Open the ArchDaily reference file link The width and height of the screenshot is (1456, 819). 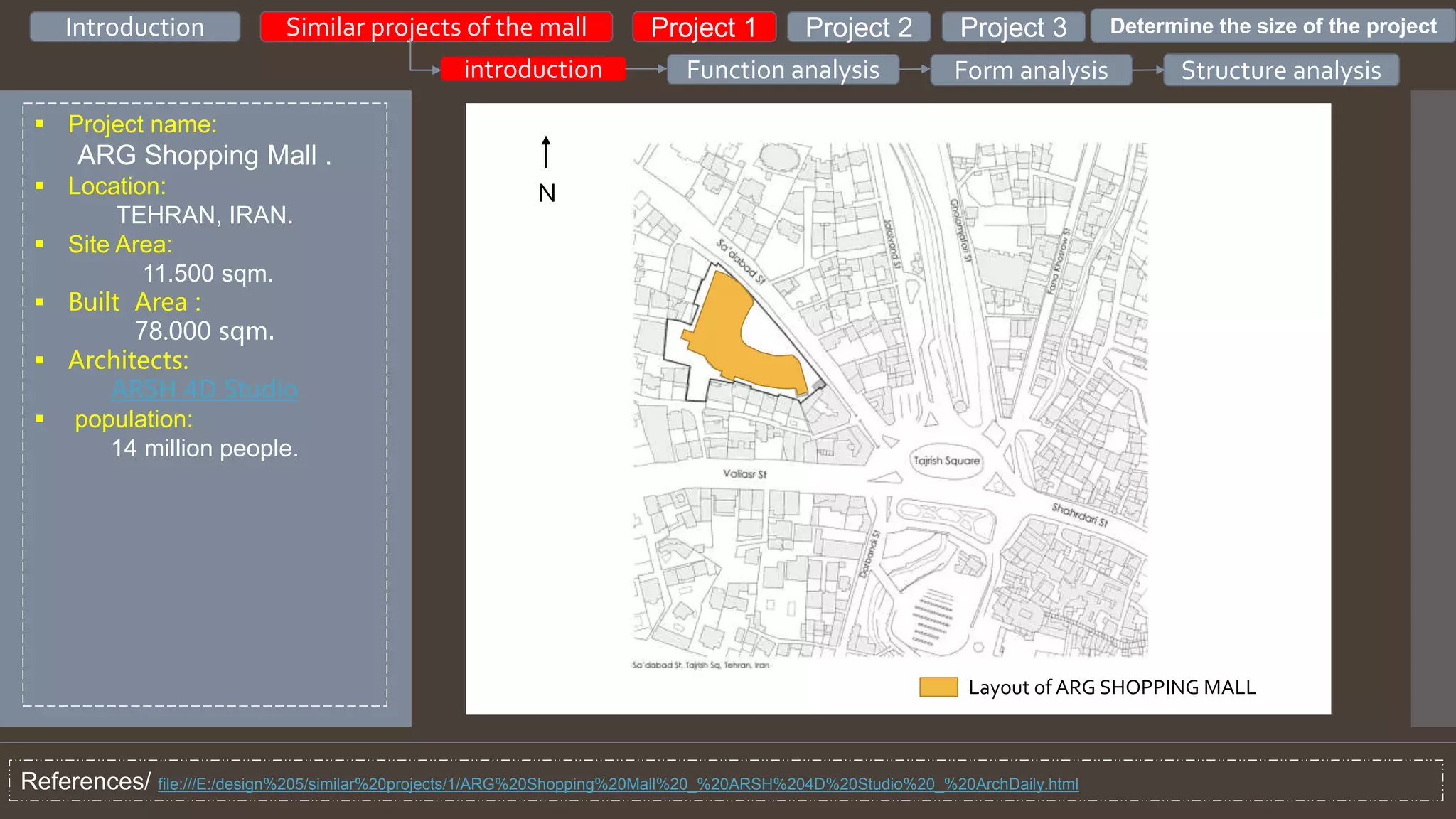pyautogui.click(x=618, y=783)
